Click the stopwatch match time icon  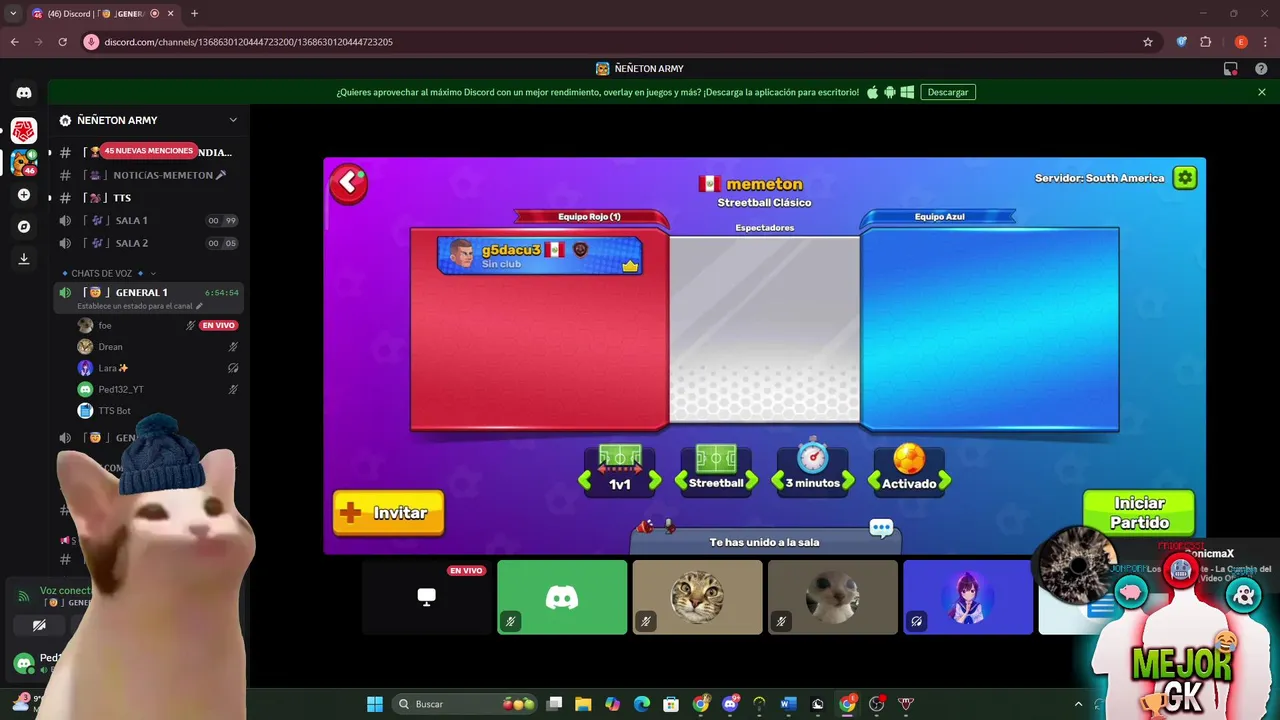(x=812, y=455)
